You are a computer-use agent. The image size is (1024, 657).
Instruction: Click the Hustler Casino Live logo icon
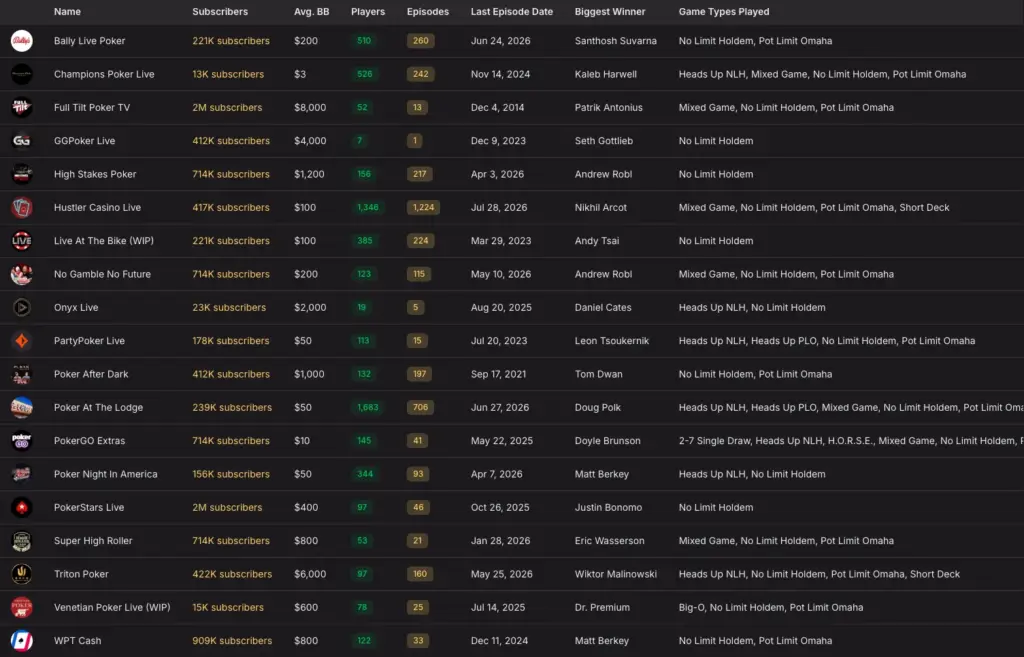point(22,207)
